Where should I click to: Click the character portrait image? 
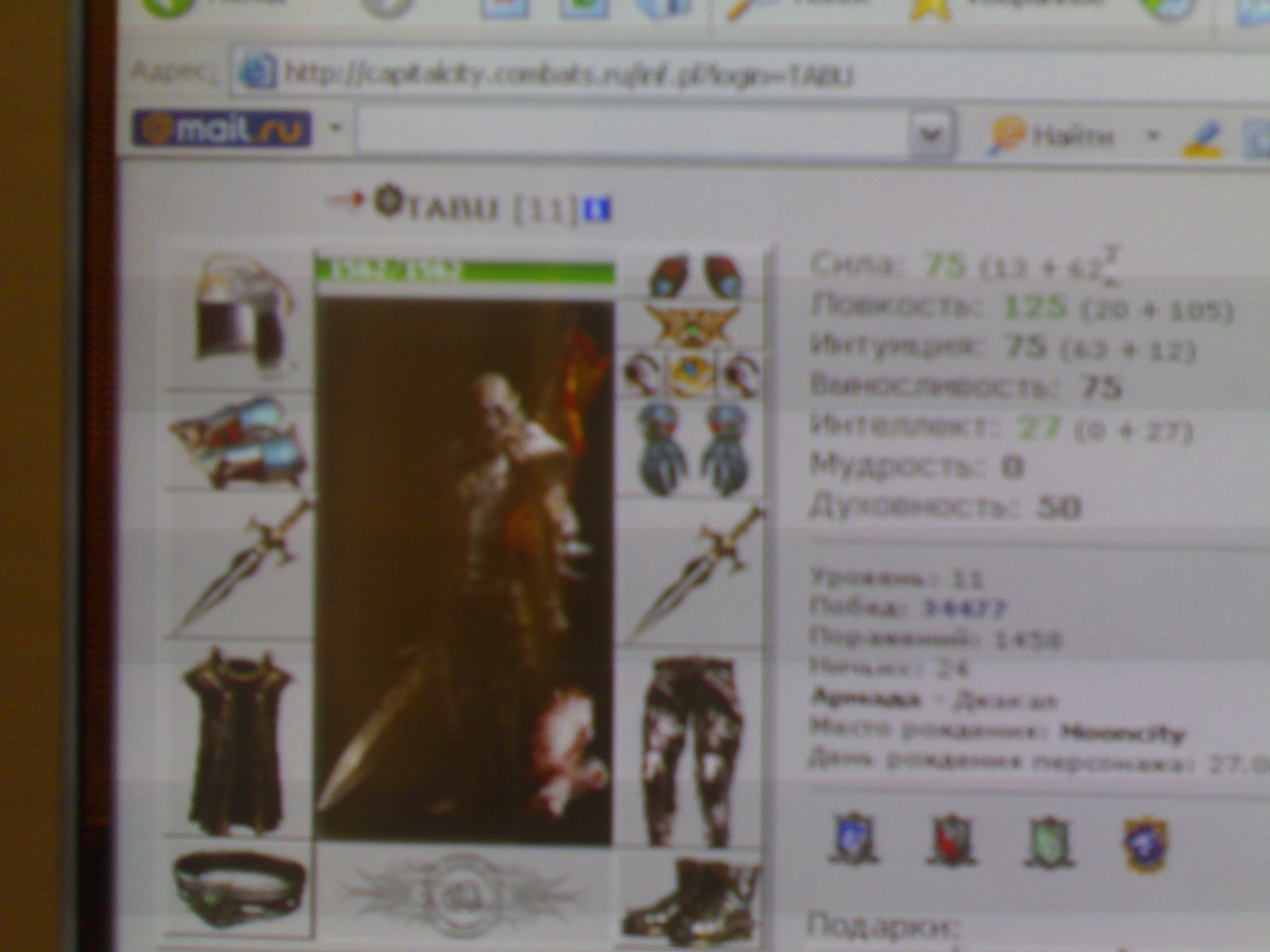464,570
